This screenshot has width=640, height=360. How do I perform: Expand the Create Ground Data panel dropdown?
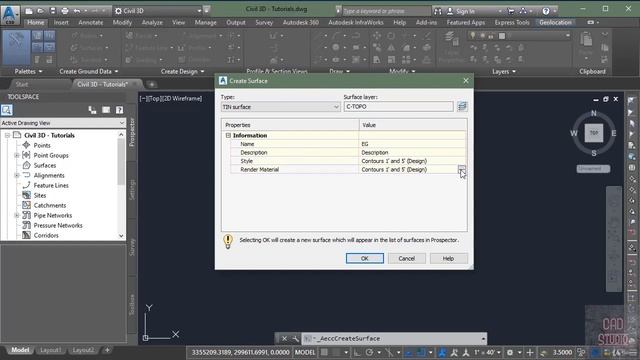click(89, 71)
